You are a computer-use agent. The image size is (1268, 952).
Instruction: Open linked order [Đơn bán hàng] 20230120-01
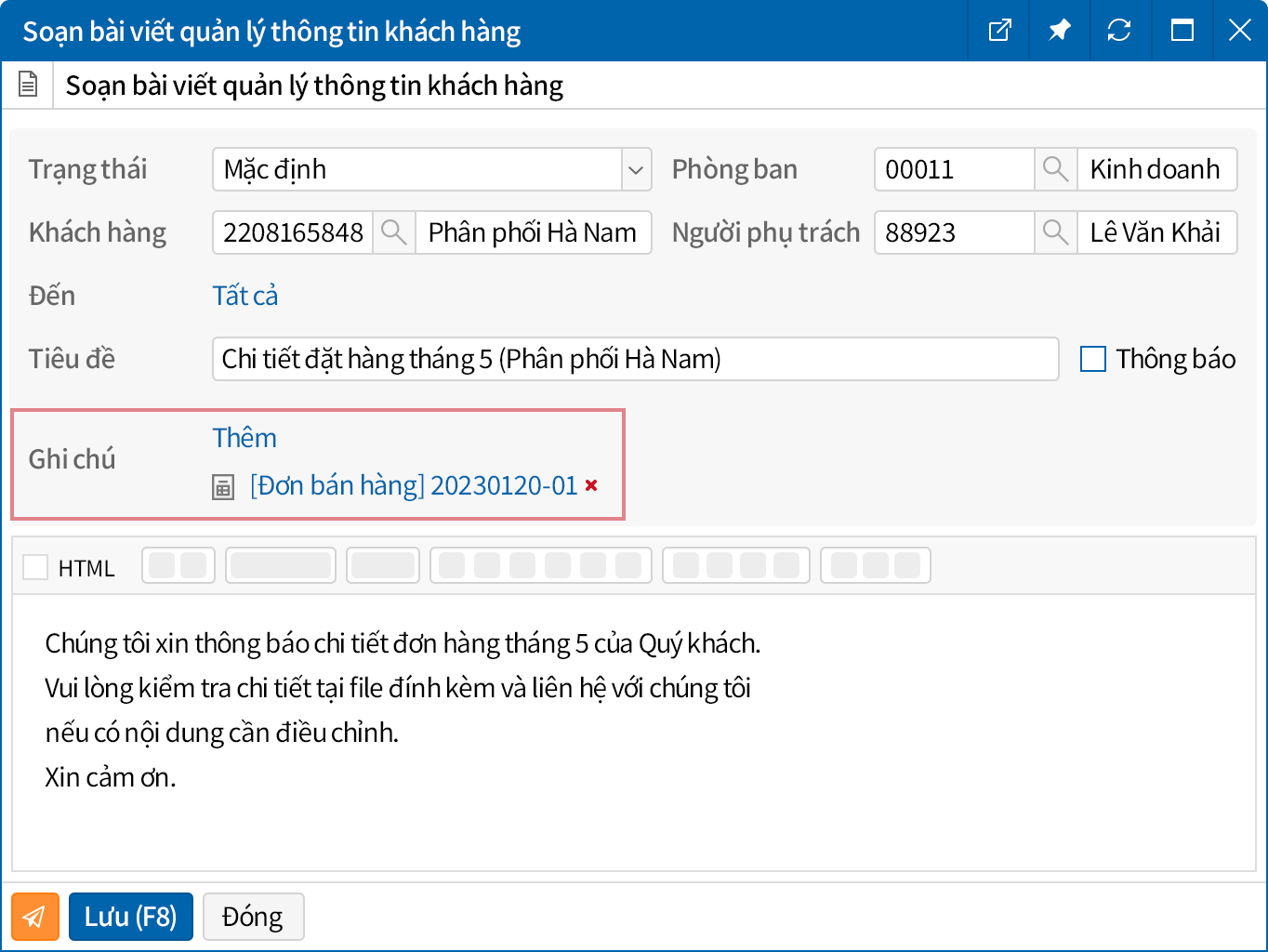point(414,485)
